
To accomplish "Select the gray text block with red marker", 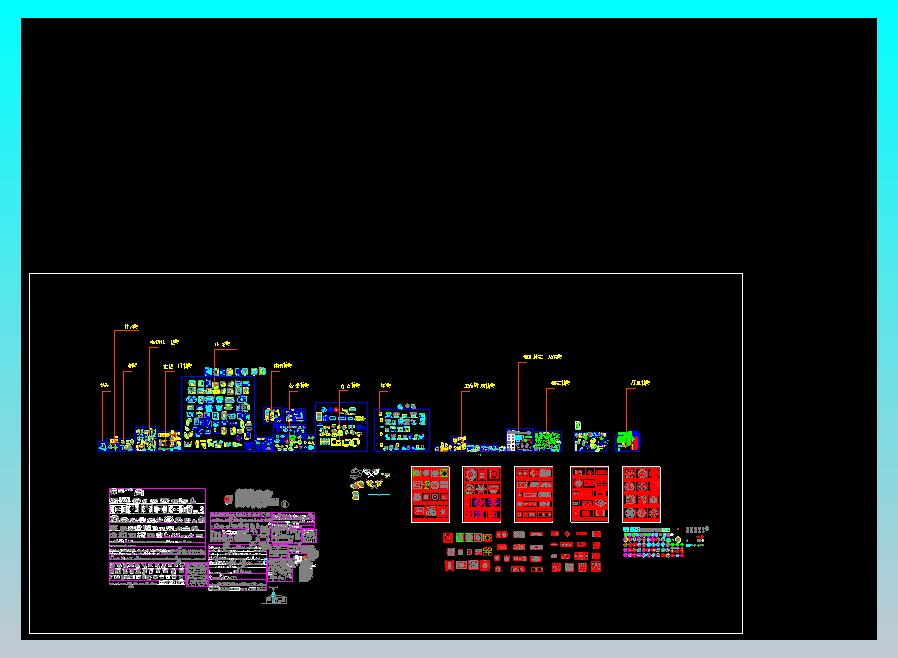I will click(x=255, y=499).
